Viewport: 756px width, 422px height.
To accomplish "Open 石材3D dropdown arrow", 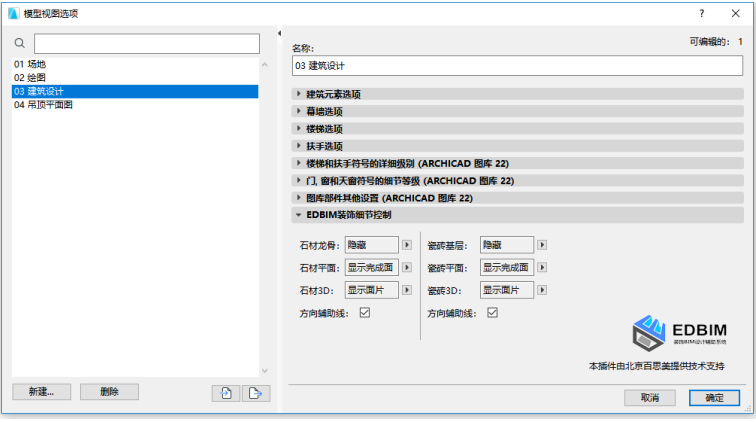I will 407,290.
